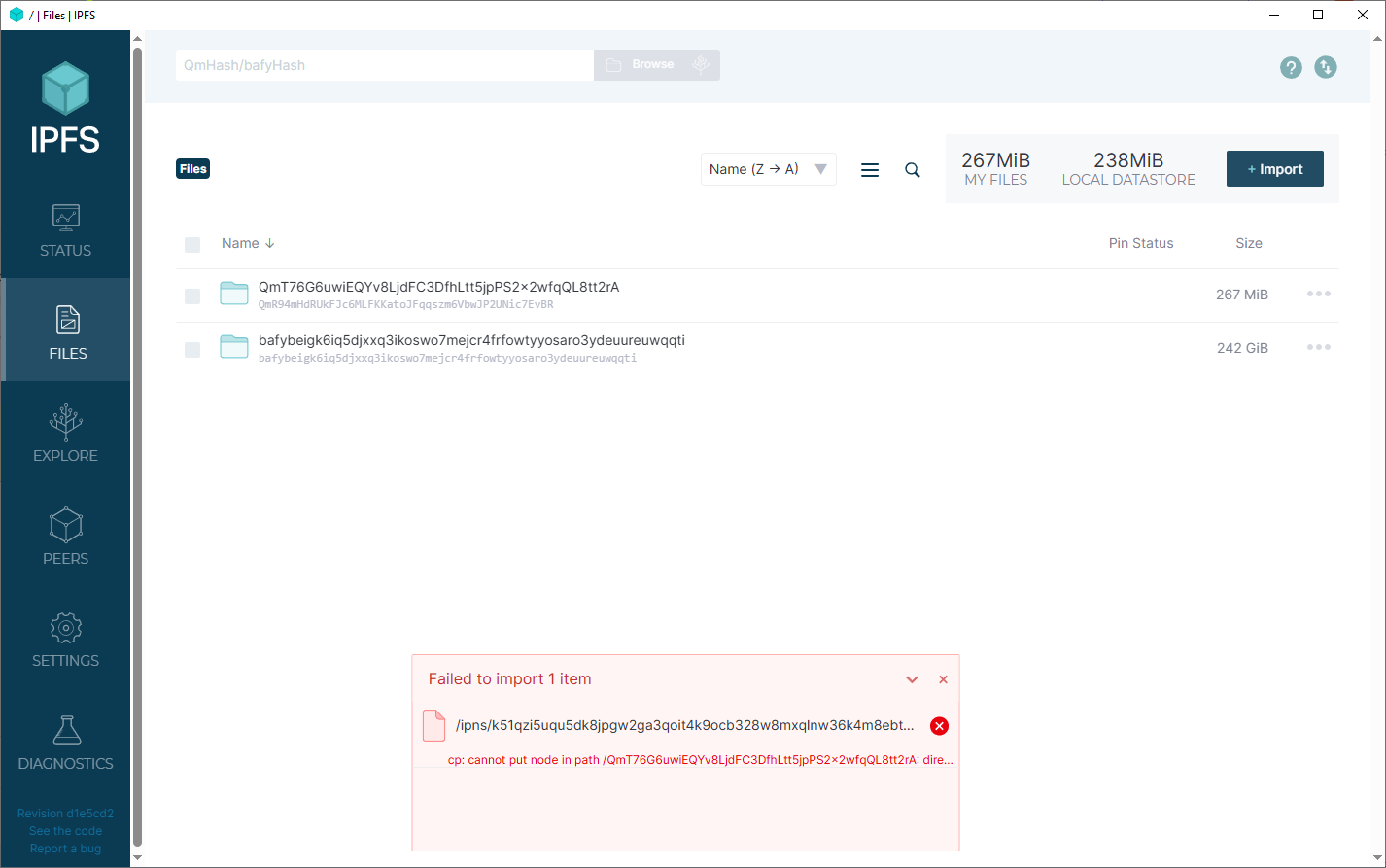
Task: Click the Report a bug link
Action: 65,849
